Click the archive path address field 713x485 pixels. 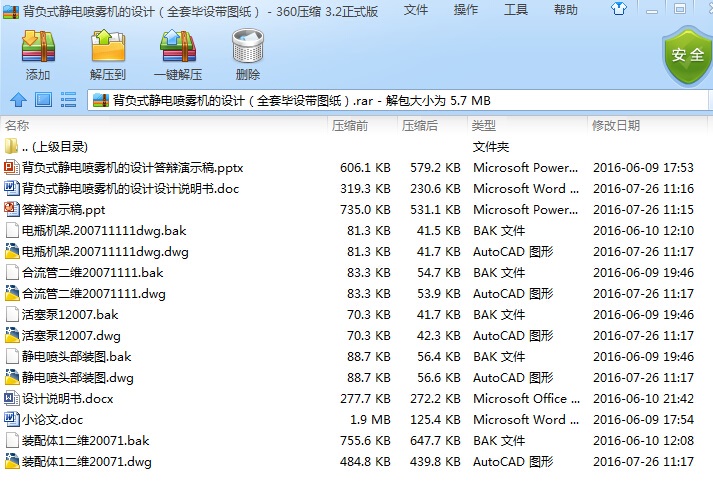click(398, 100)
